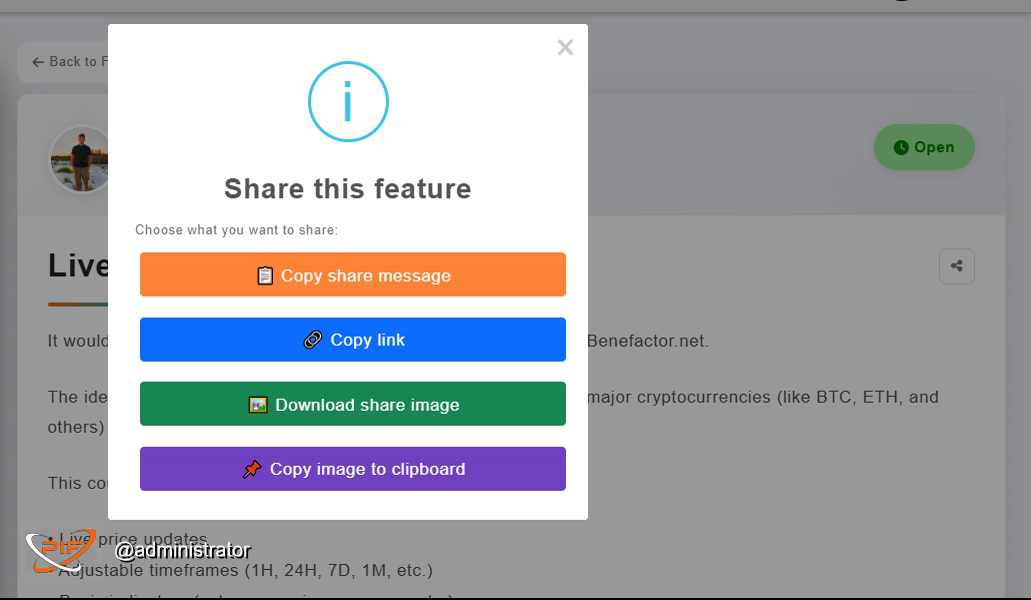Click Copy image to clipboard button

coord(352,469)
